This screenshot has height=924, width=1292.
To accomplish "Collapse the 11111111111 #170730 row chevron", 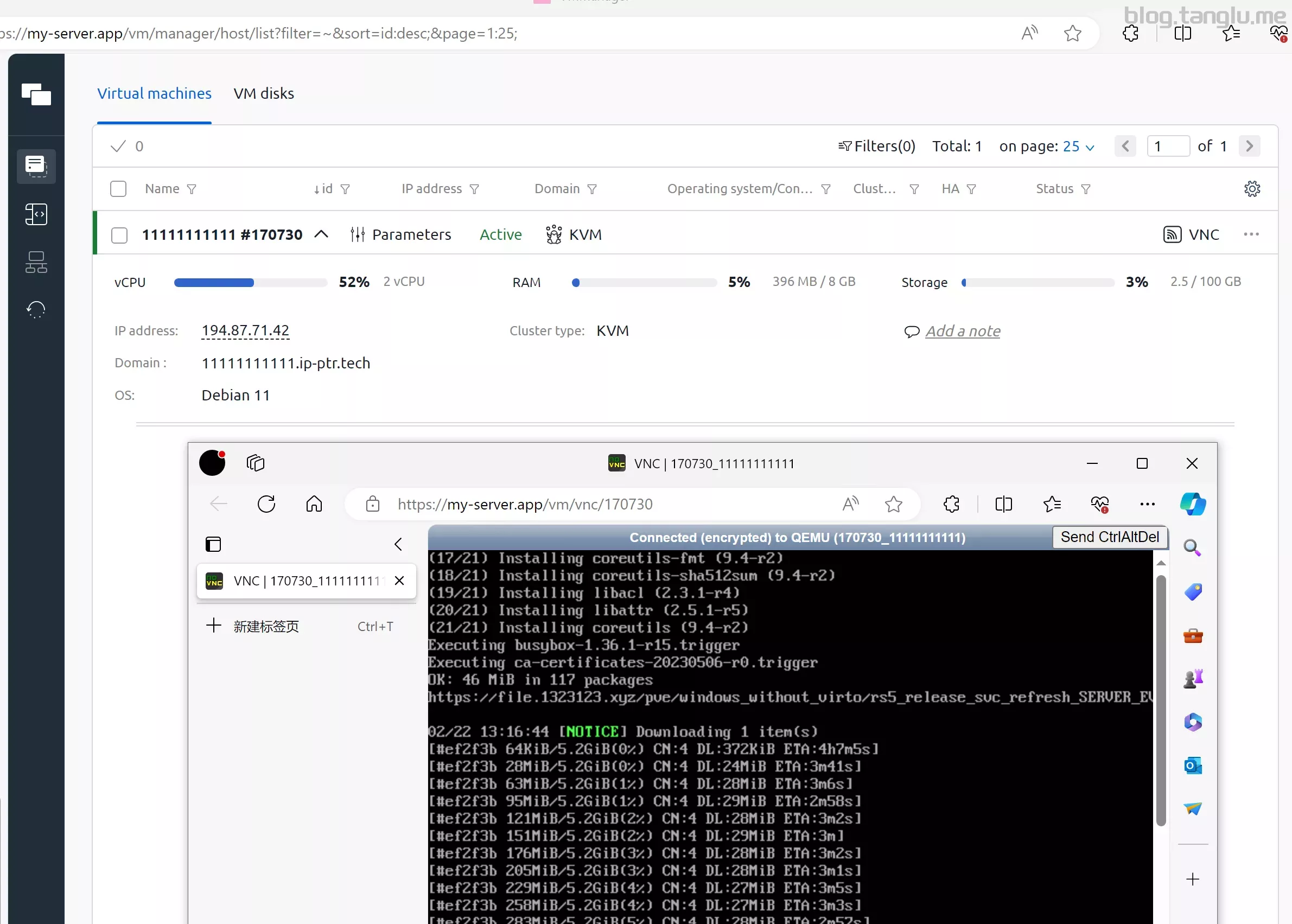I will point(321,234).
